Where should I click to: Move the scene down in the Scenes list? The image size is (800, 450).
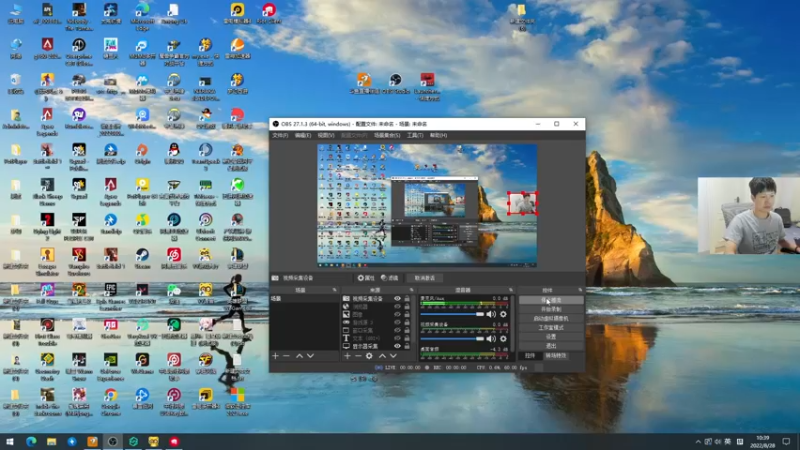(310, 356)
